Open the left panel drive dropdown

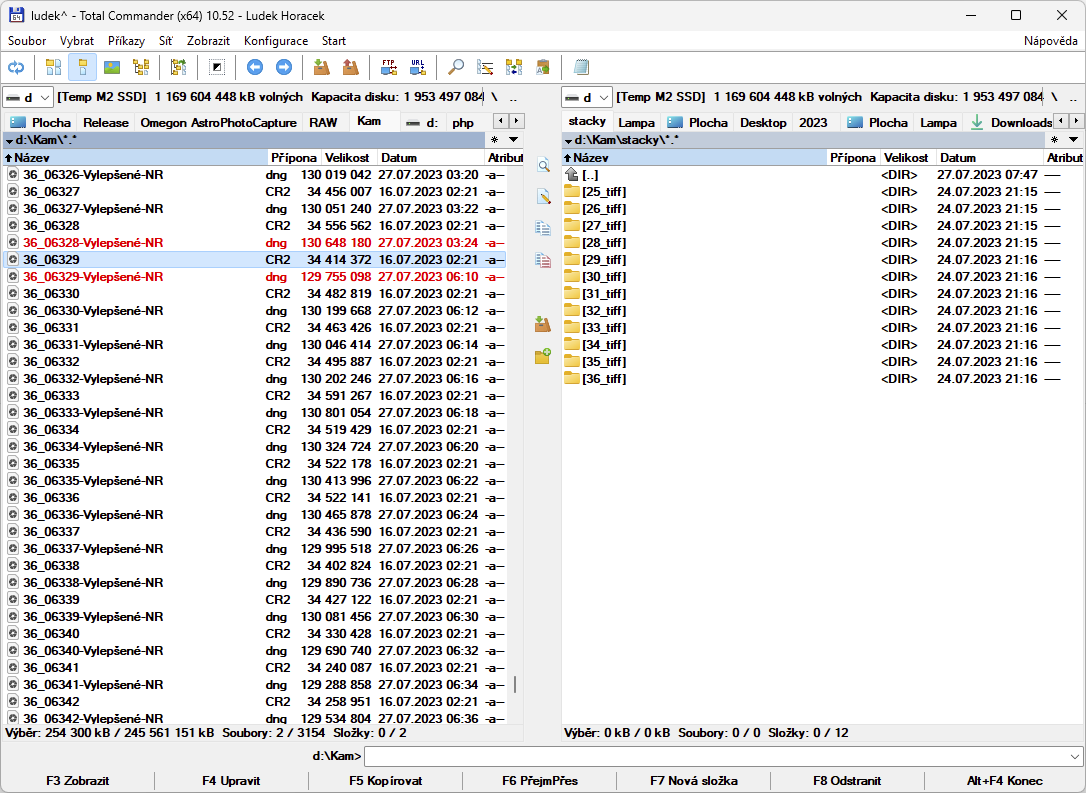point(28,98)
